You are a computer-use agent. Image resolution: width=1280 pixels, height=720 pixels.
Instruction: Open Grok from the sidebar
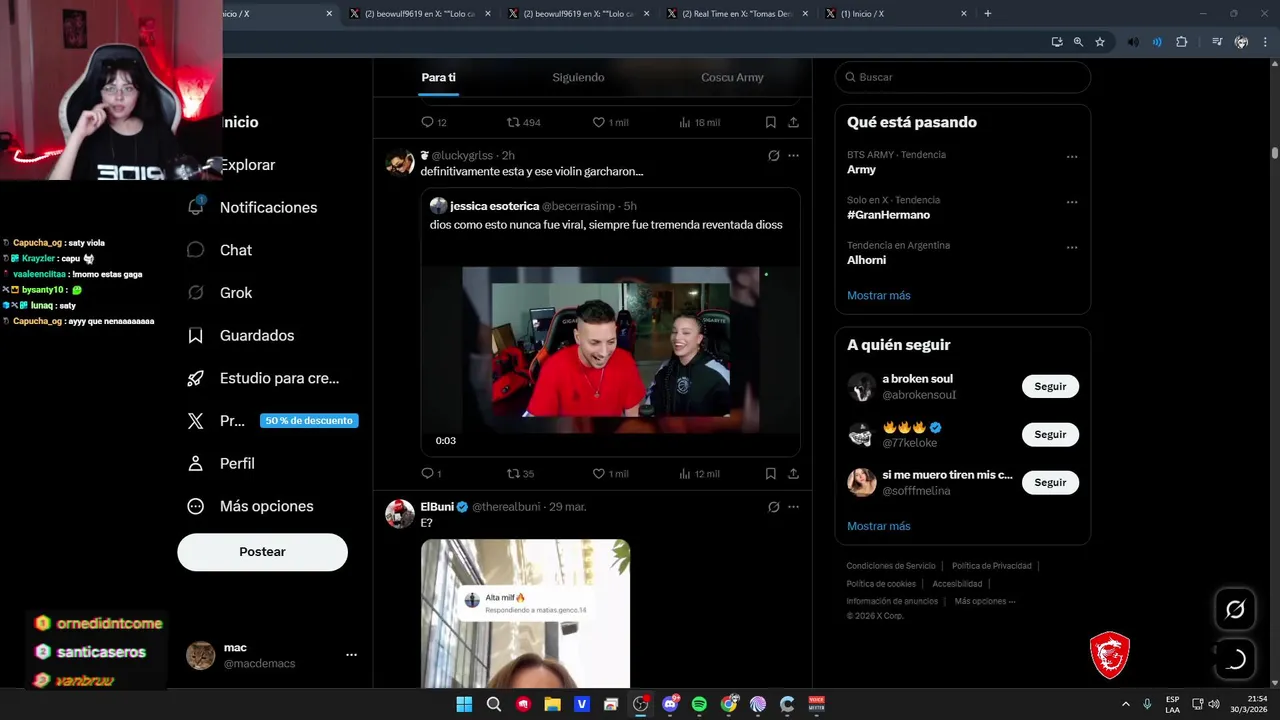pos(236,293)
